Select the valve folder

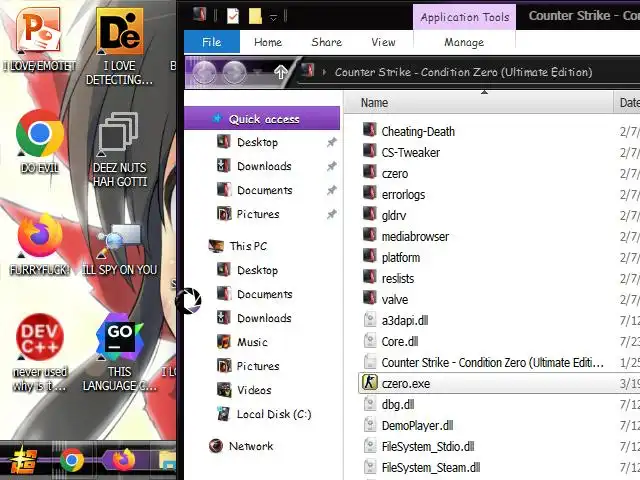pos(395,300)
